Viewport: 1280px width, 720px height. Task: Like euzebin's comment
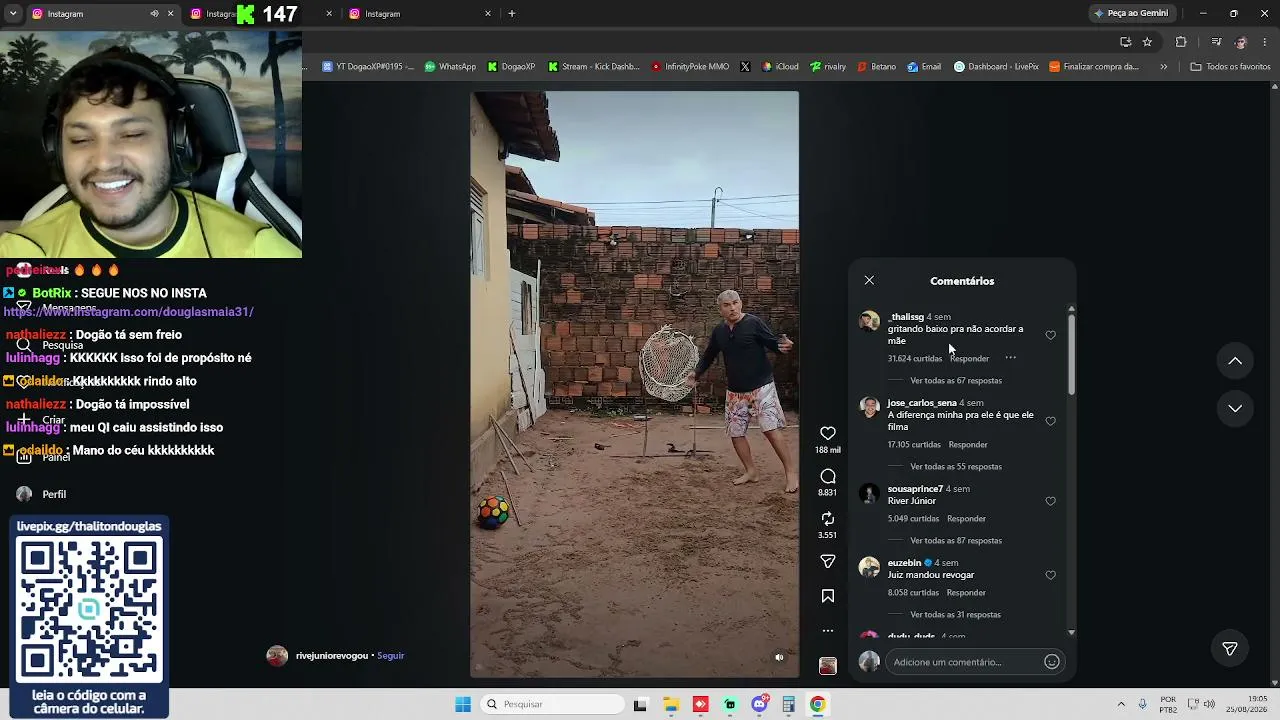1050,575
